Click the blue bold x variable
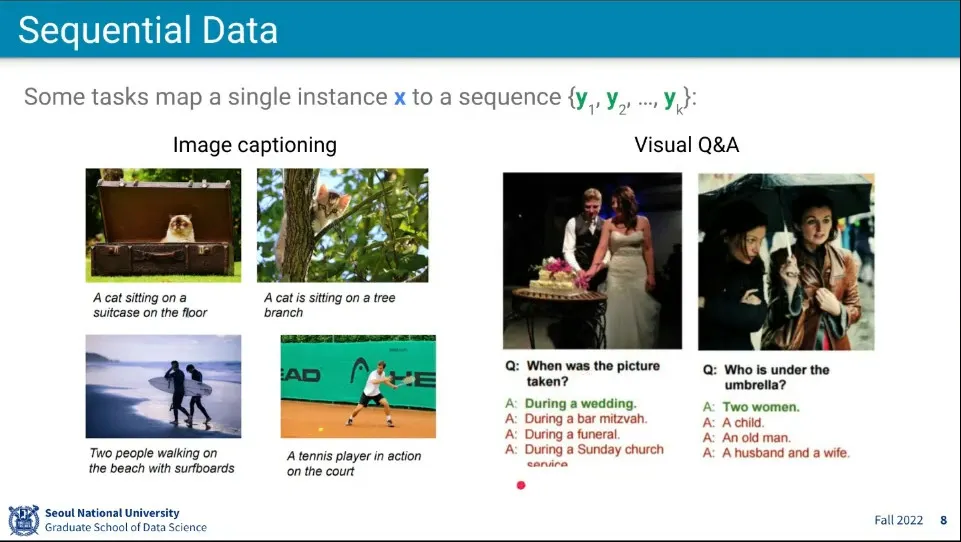The width and height of the screenshot is (961, 542). (x=400, y=97)
